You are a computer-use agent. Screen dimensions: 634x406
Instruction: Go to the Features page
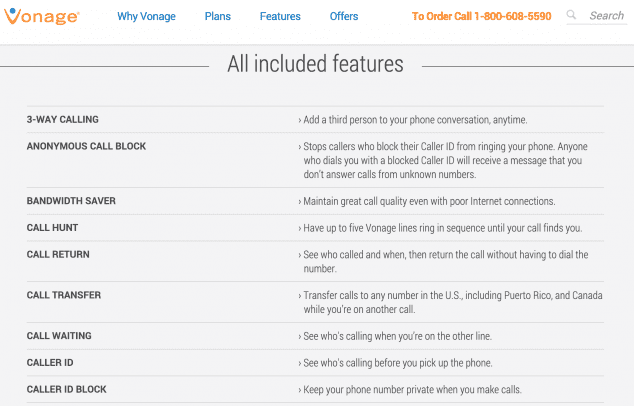(x=280, y=16)
